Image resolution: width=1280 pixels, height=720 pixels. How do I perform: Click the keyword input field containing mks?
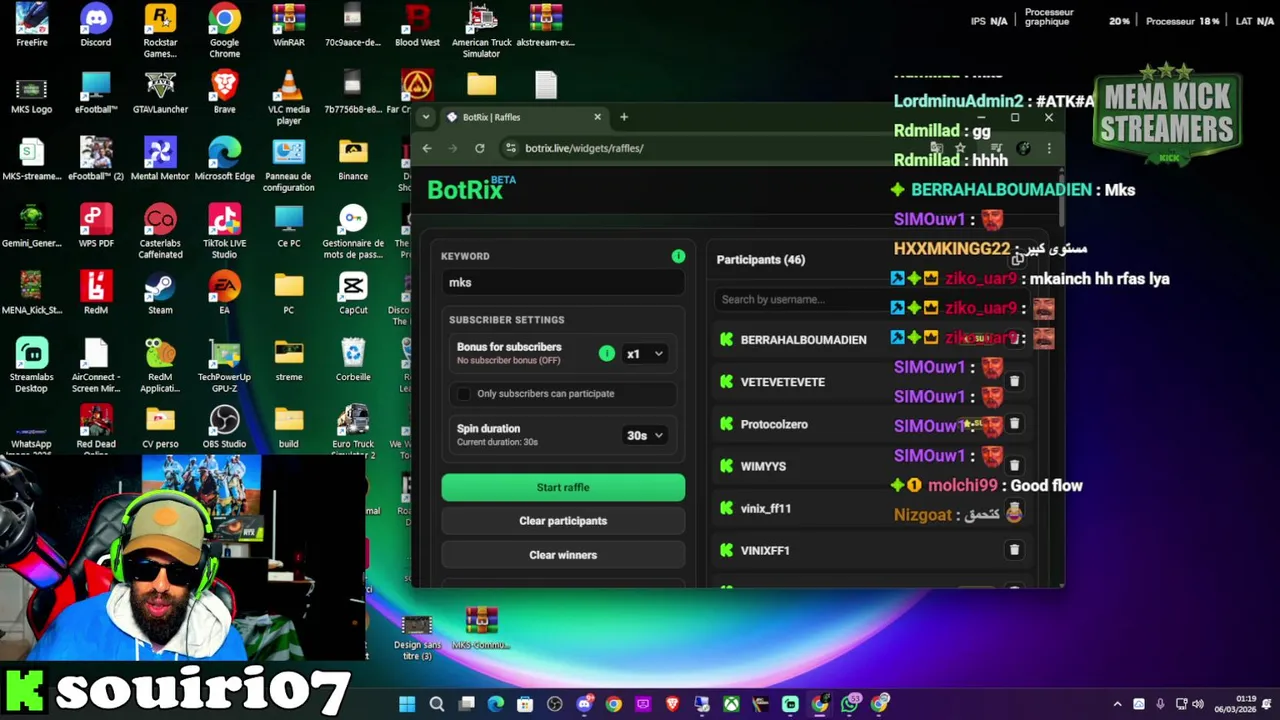563,282
